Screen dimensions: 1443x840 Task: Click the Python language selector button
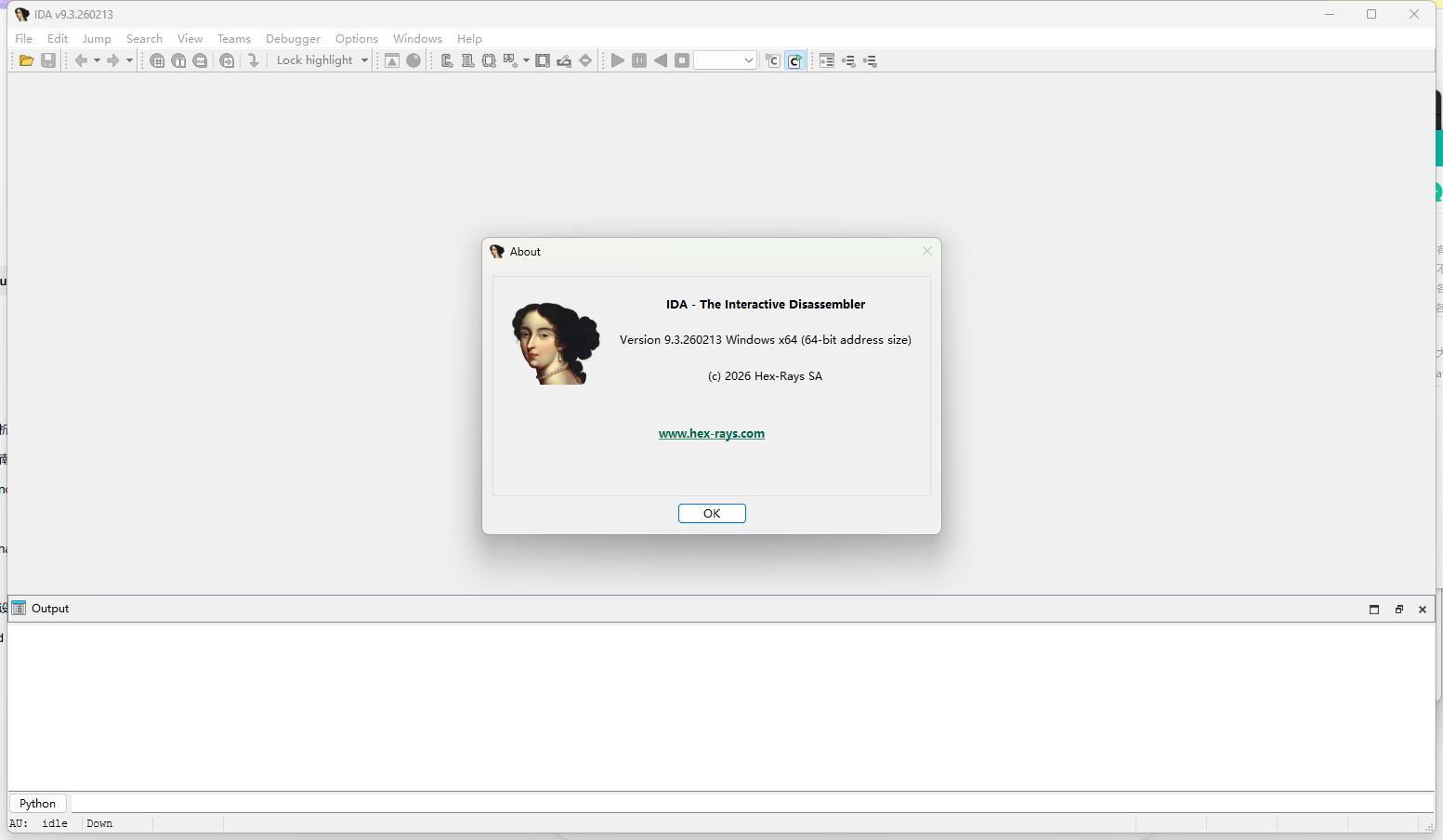tap(38, 803)
